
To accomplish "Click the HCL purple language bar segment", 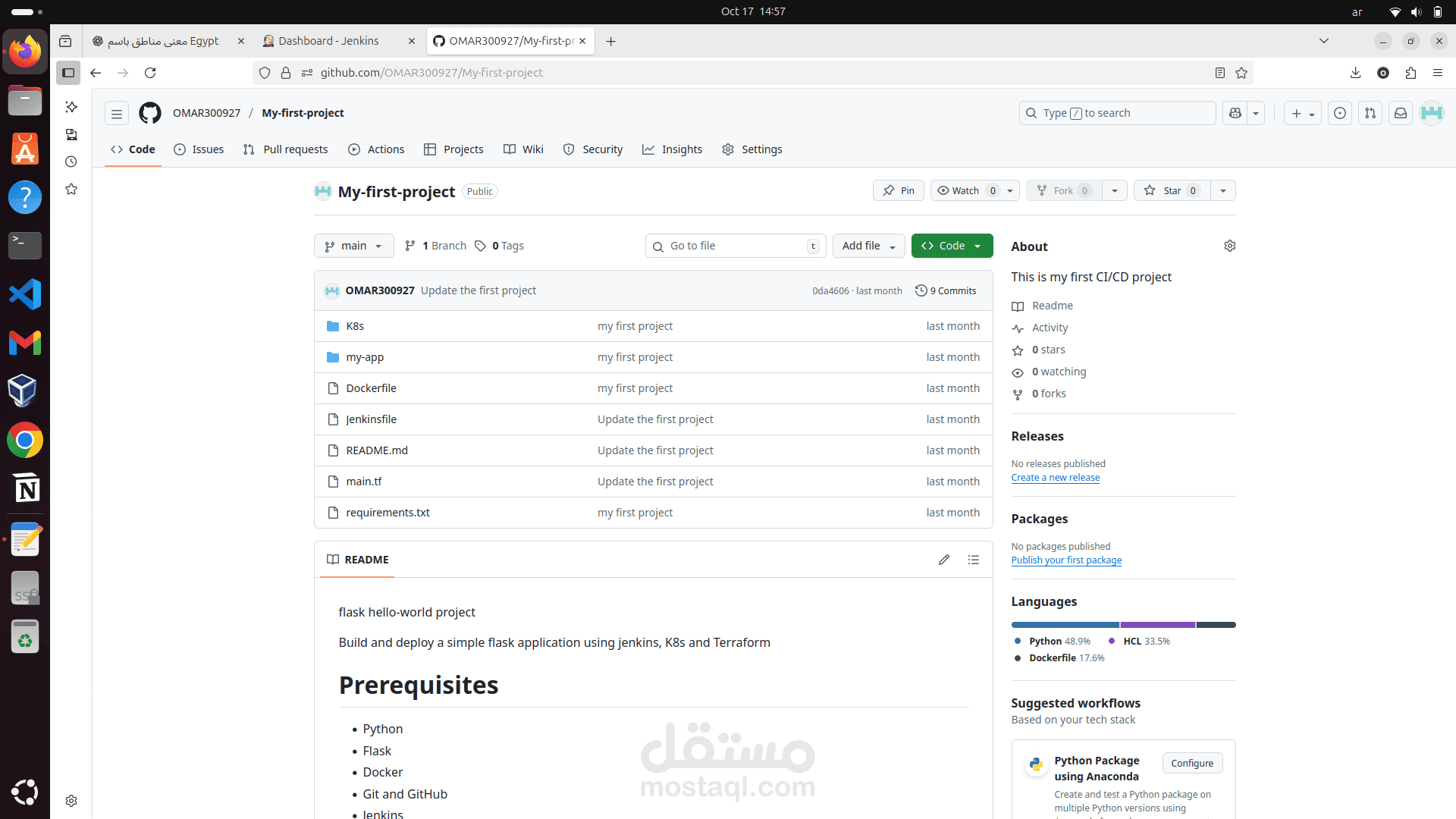I will click(x=1158, y=625).
